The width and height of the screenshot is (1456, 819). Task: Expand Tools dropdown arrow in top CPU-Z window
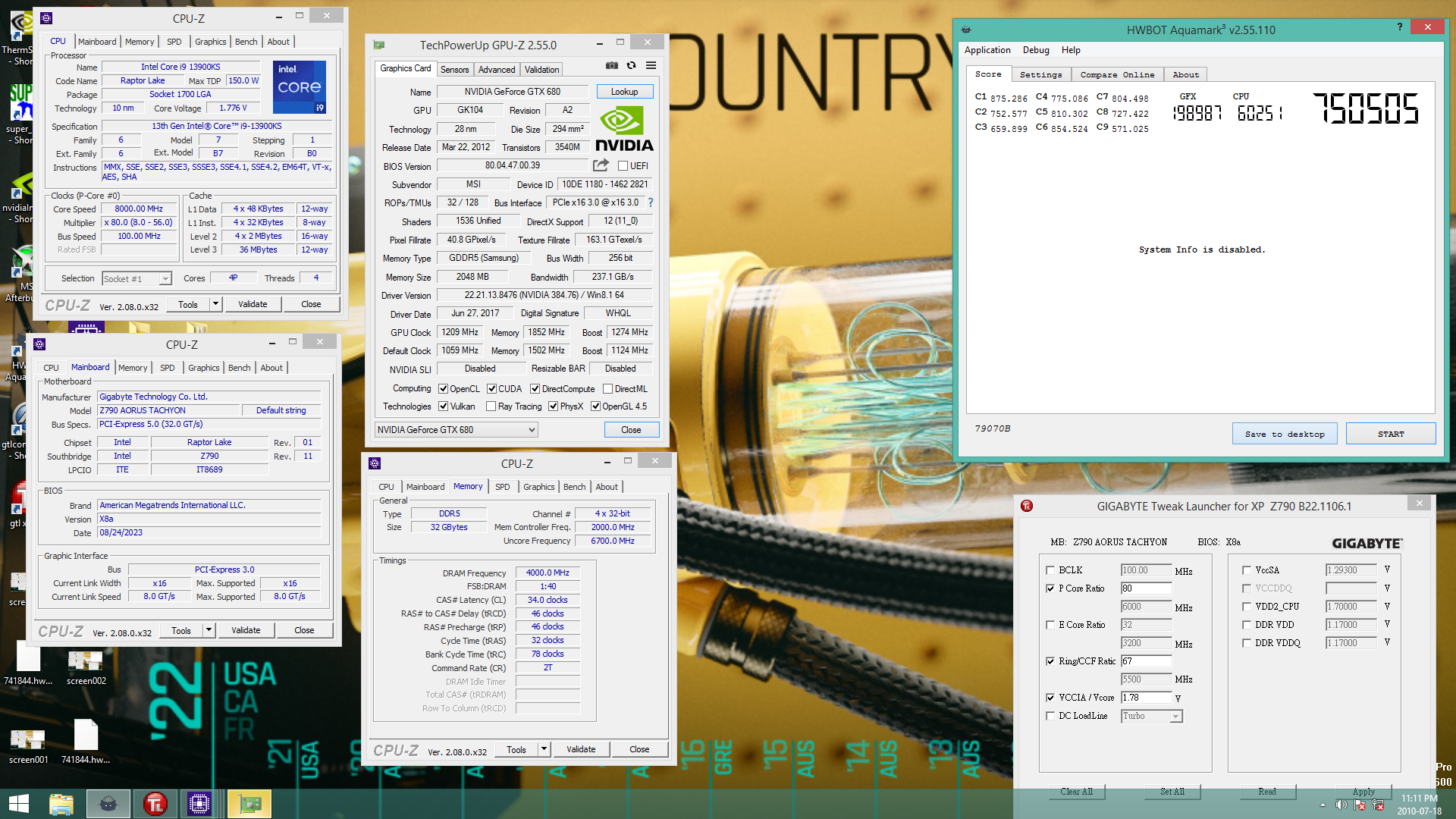[215, 304]
